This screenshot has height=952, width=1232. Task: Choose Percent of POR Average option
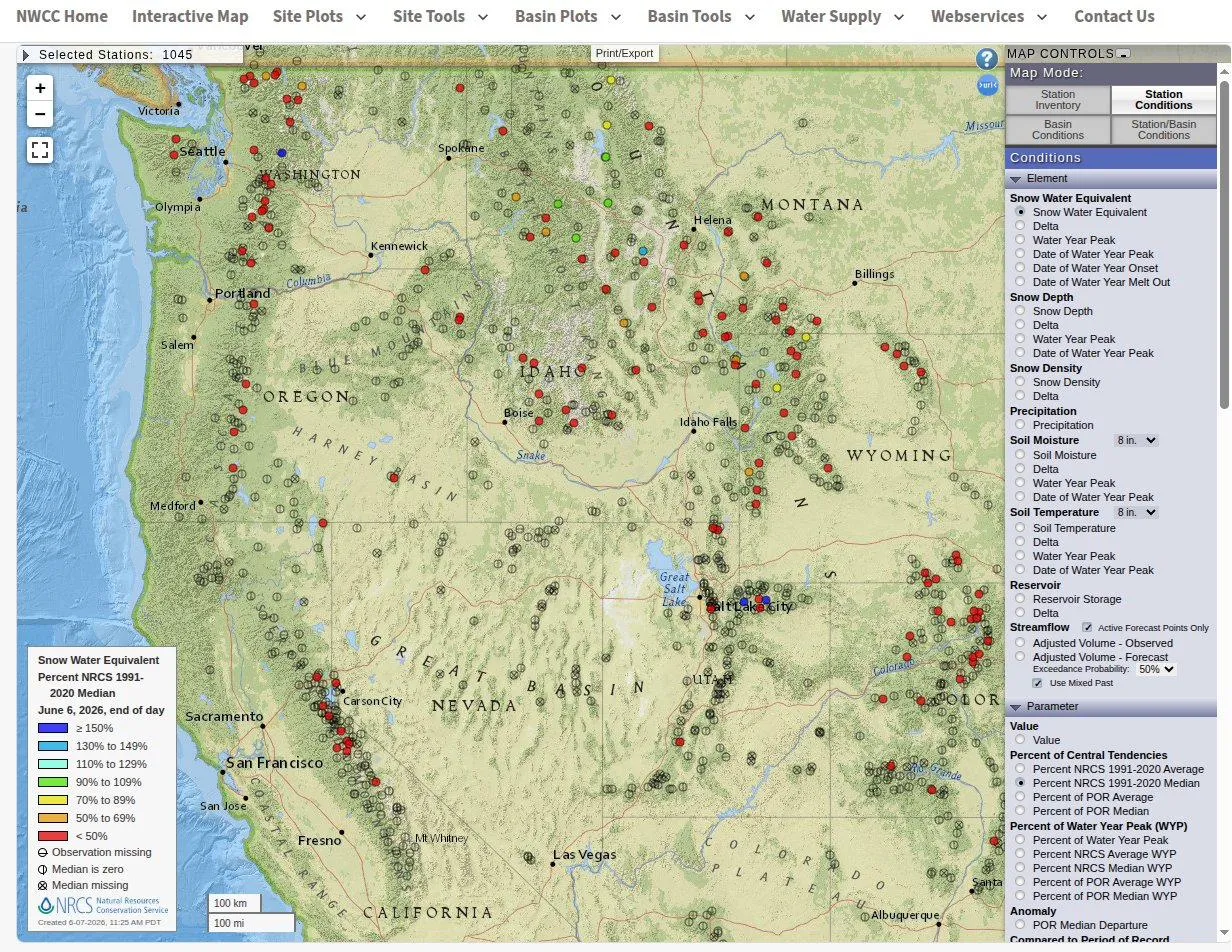[1020, 797]
